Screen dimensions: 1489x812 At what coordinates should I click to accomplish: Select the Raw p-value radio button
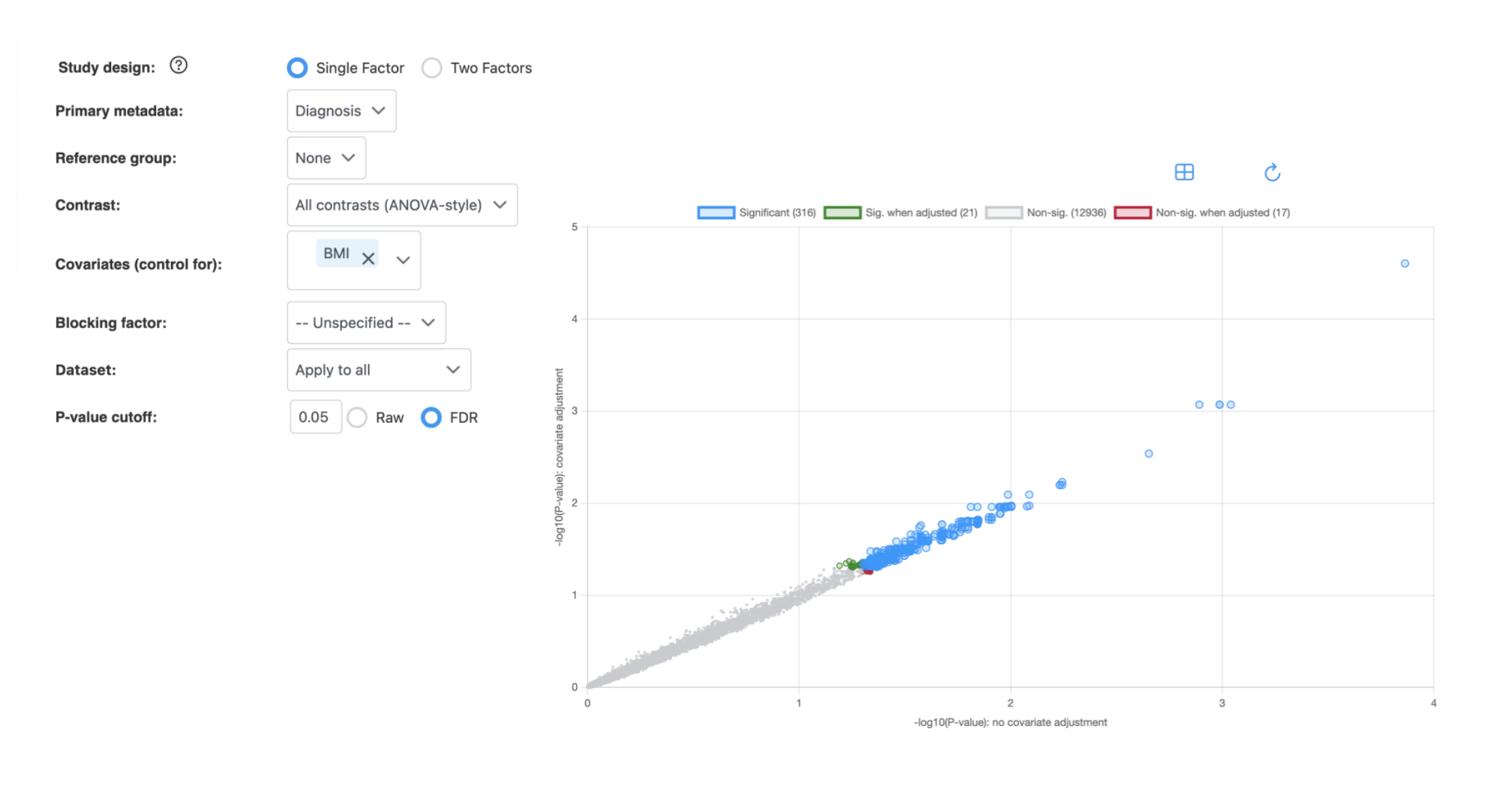[357, 417]
